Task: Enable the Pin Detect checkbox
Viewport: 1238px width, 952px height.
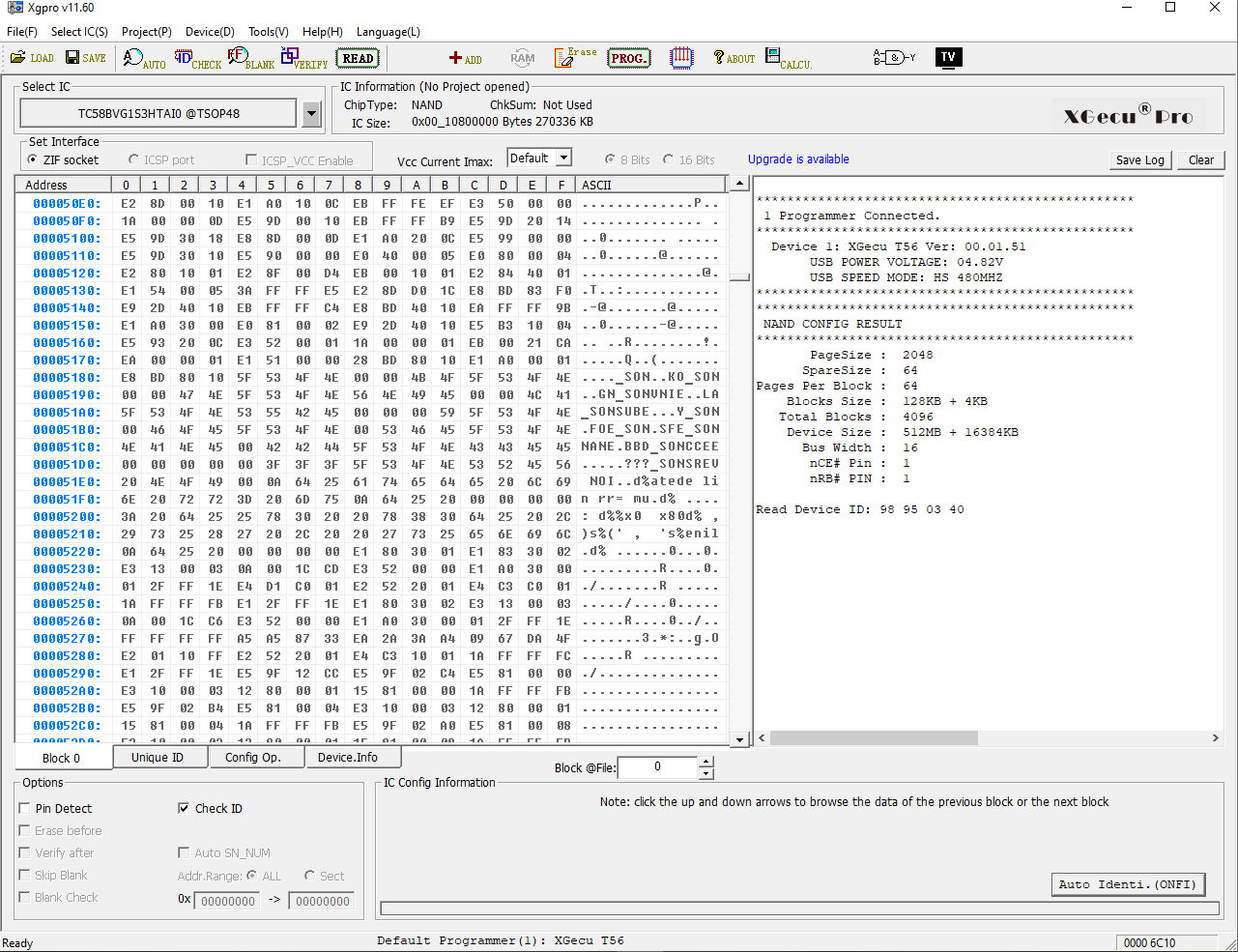Action: coord(24,809)
